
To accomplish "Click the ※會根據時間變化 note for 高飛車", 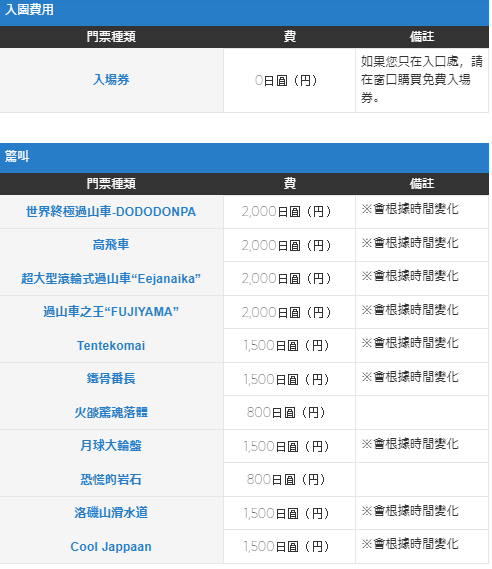I will click(x=410, y=242).
